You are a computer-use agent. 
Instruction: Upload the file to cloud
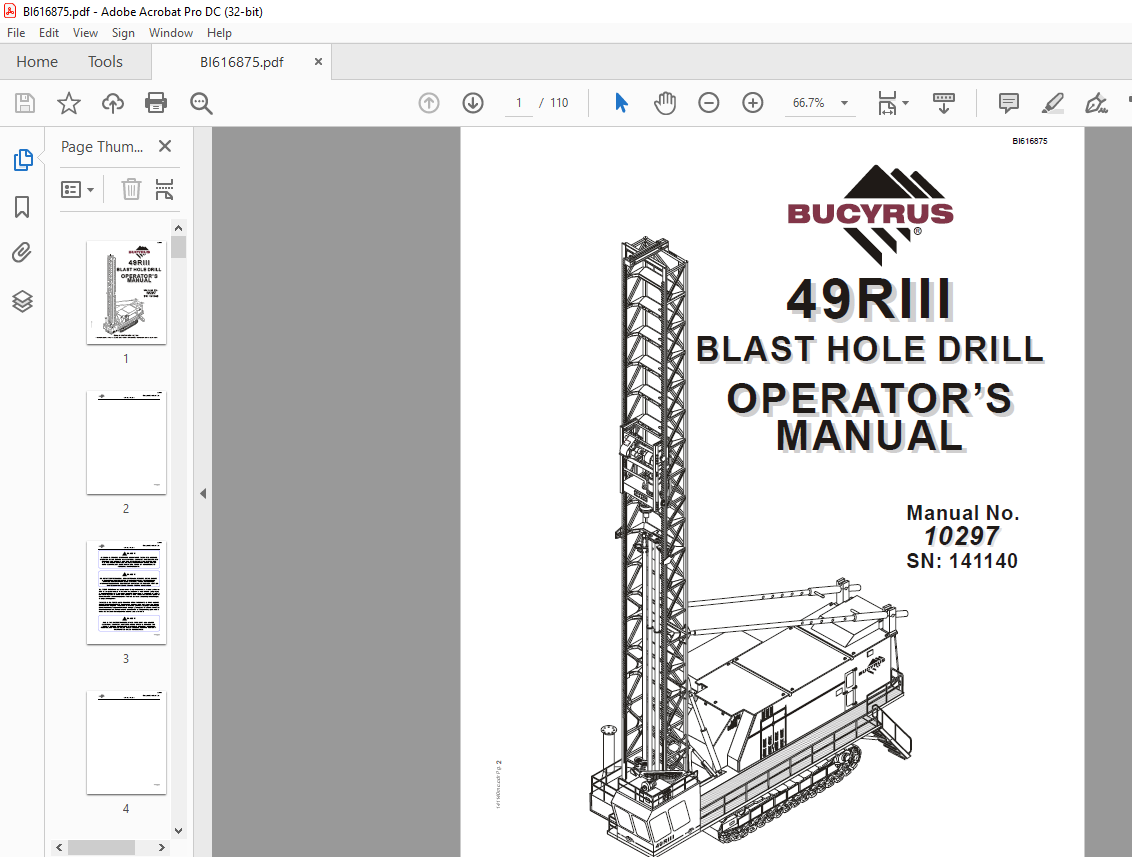click(113, 103)
